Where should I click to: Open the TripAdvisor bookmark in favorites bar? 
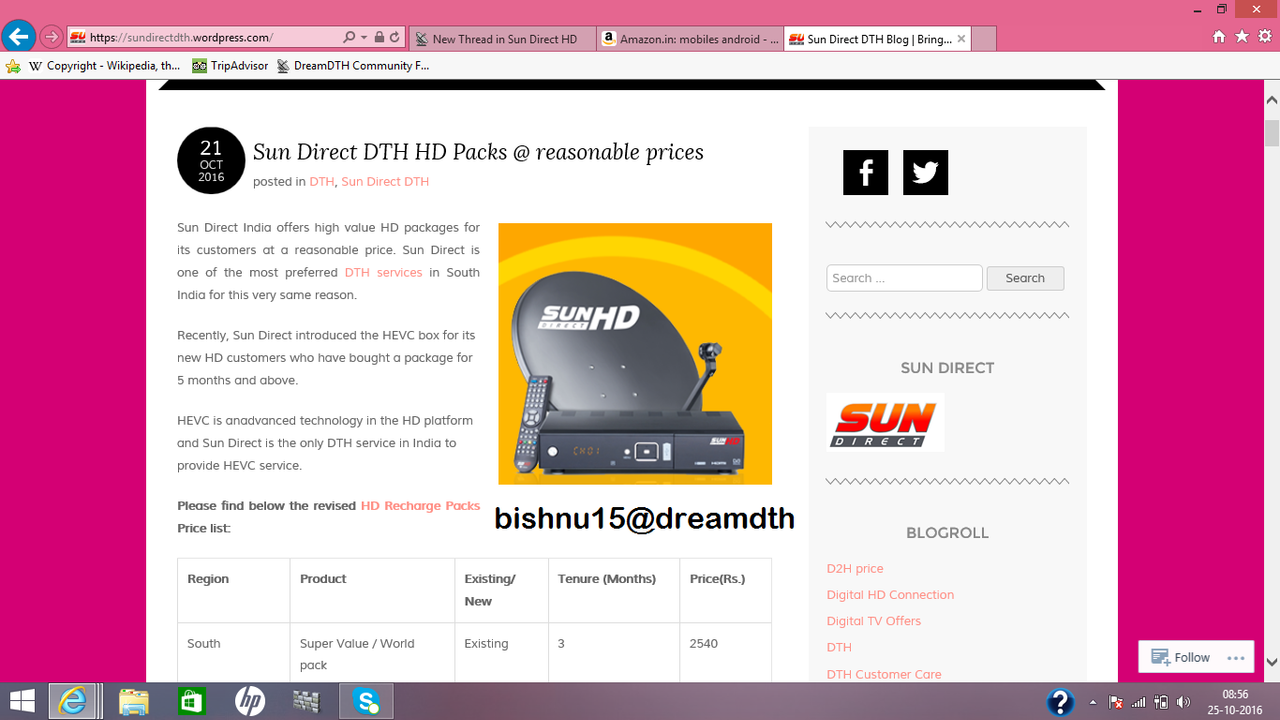231,66
